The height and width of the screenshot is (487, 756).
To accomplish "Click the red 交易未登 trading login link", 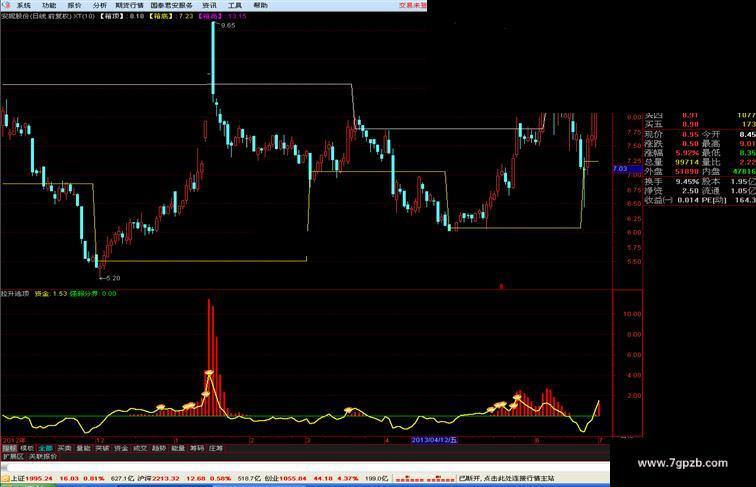I will pos(413,5).
